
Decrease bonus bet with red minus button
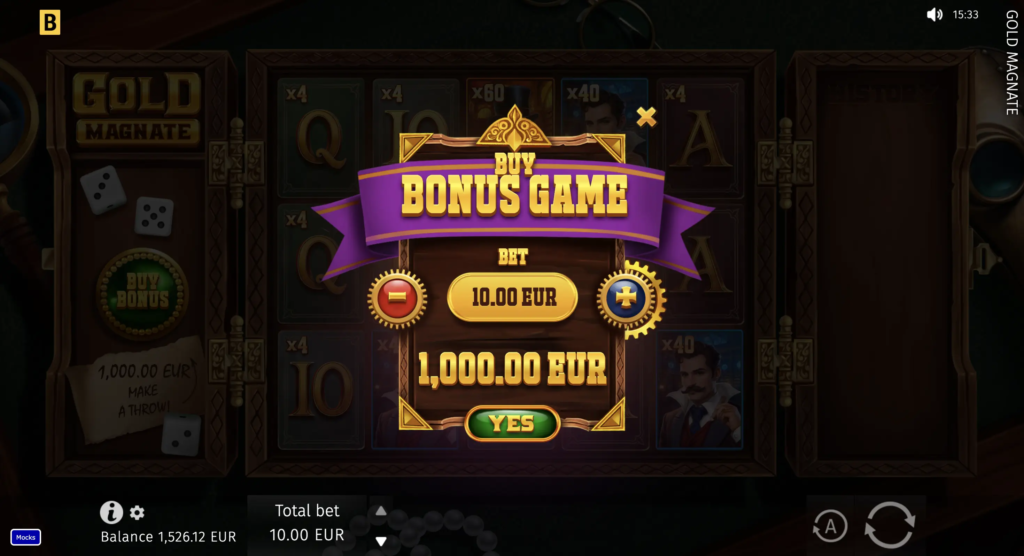[x=397, y=298]
